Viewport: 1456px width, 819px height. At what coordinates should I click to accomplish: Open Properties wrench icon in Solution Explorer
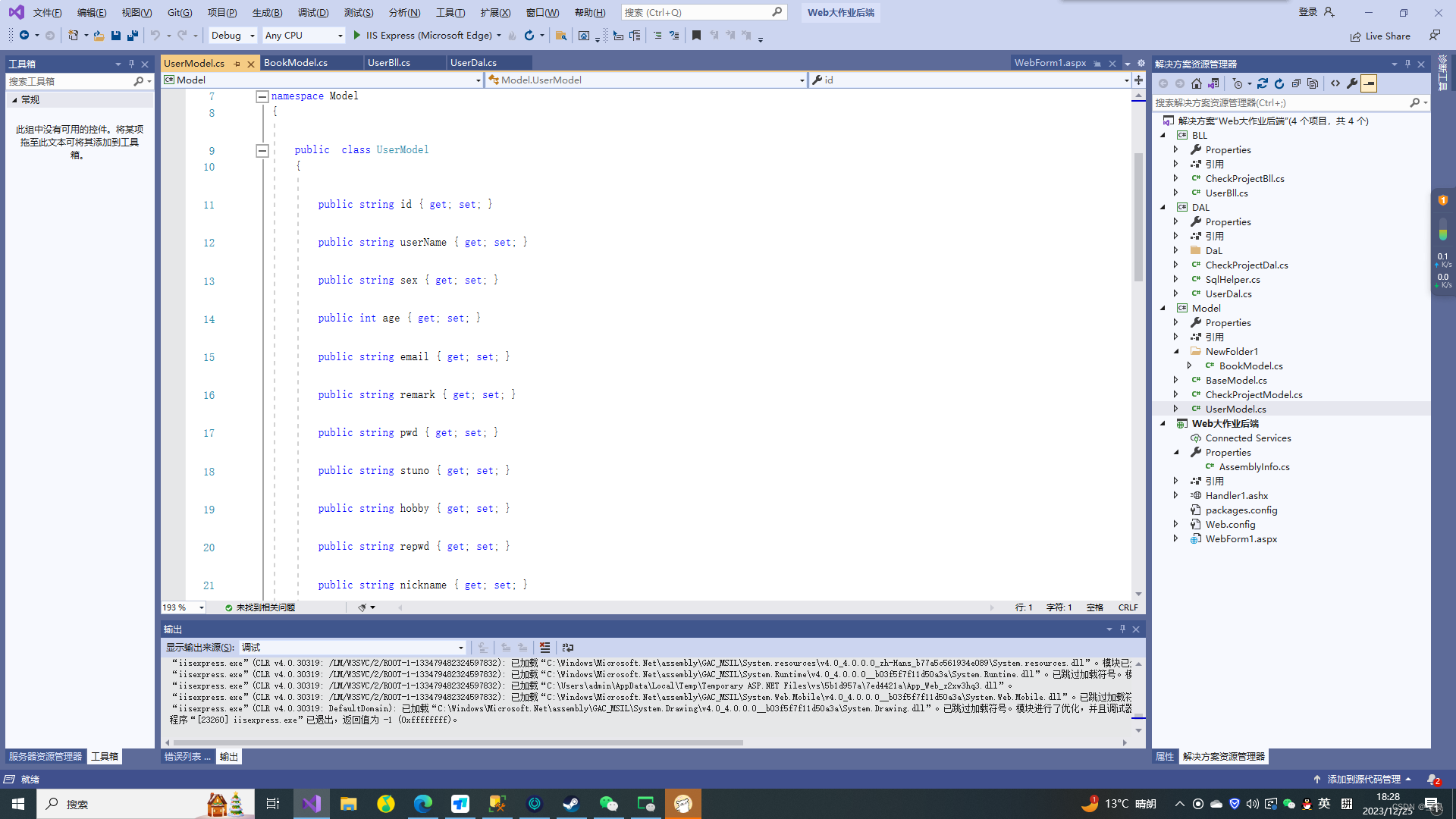coord(1352,83)
